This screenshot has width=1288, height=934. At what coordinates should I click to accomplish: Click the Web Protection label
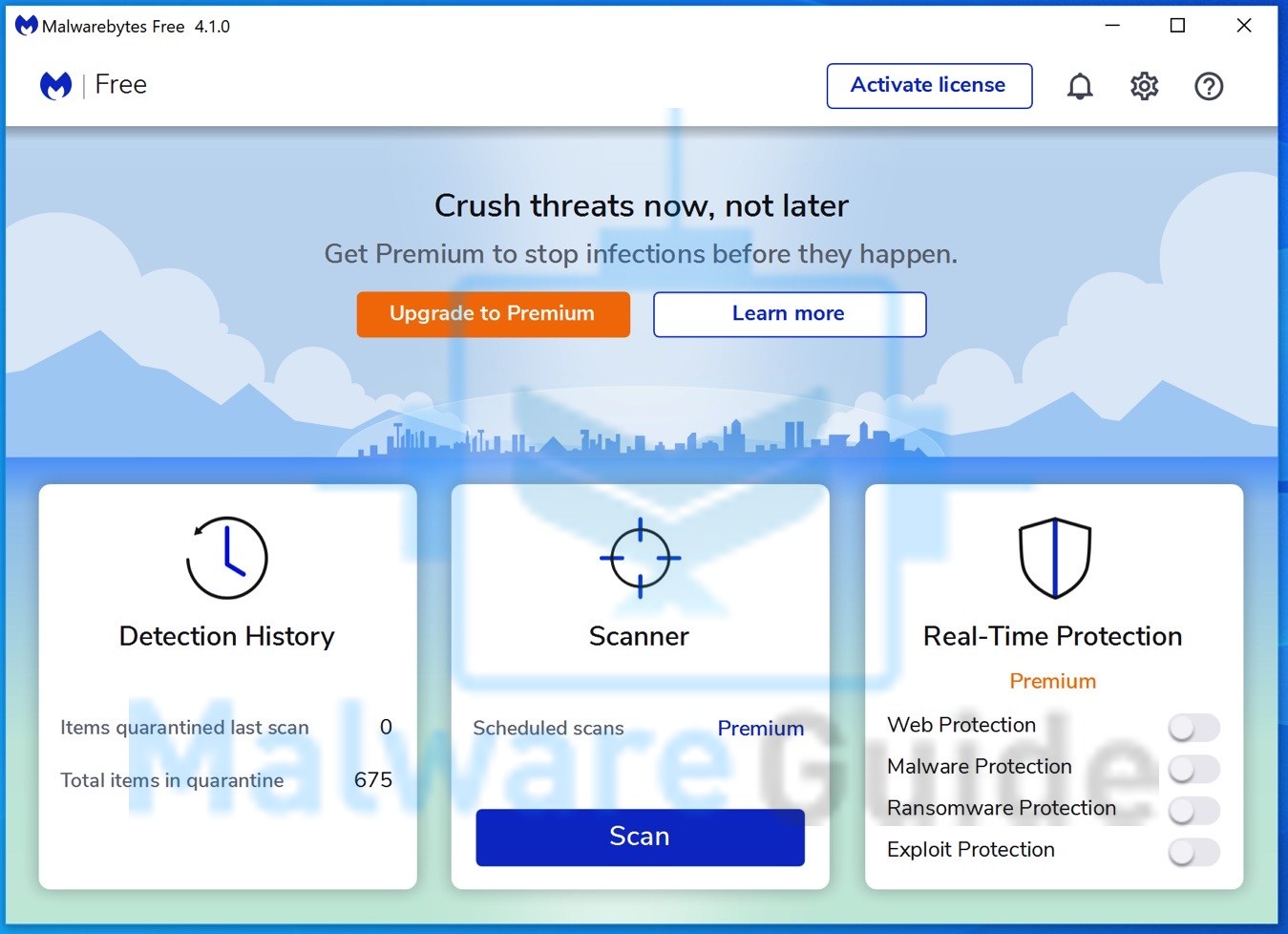click(x=961, y=725)
